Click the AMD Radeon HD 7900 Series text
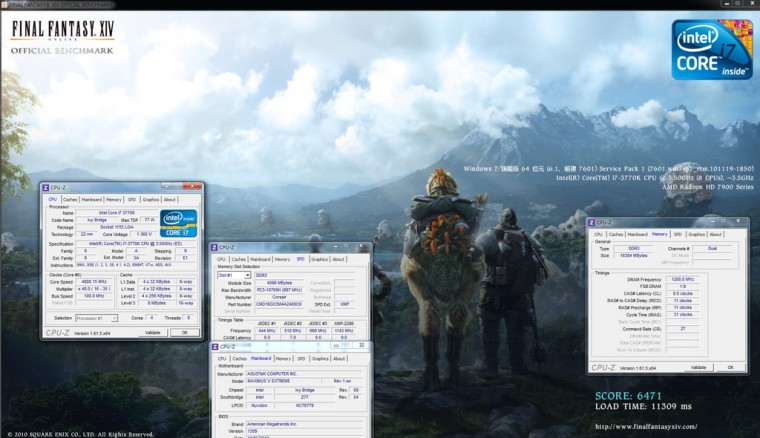This screenshot has height=438, width=760. click(708, 187)
